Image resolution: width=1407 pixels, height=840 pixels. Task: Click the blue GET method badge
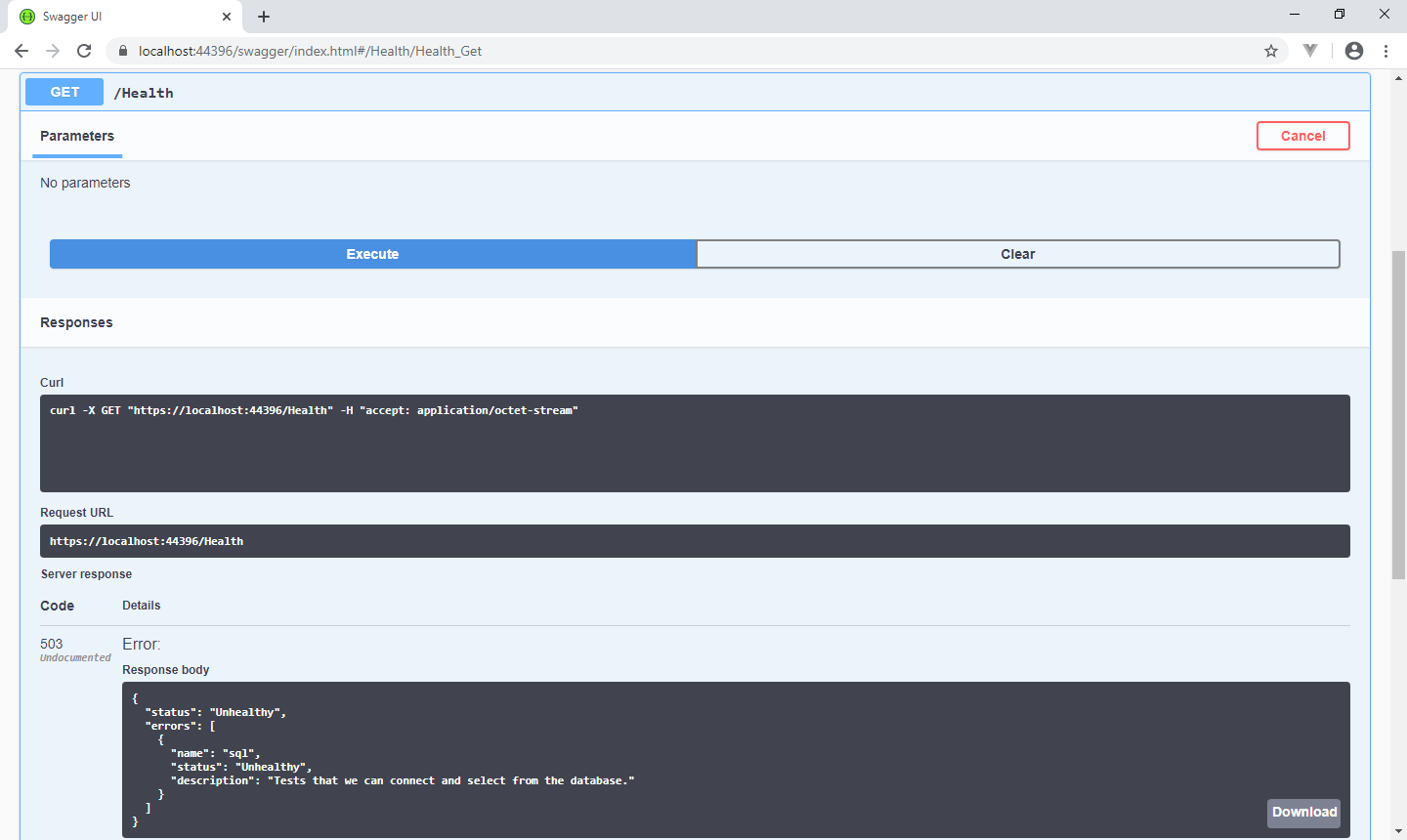(64, 91)
